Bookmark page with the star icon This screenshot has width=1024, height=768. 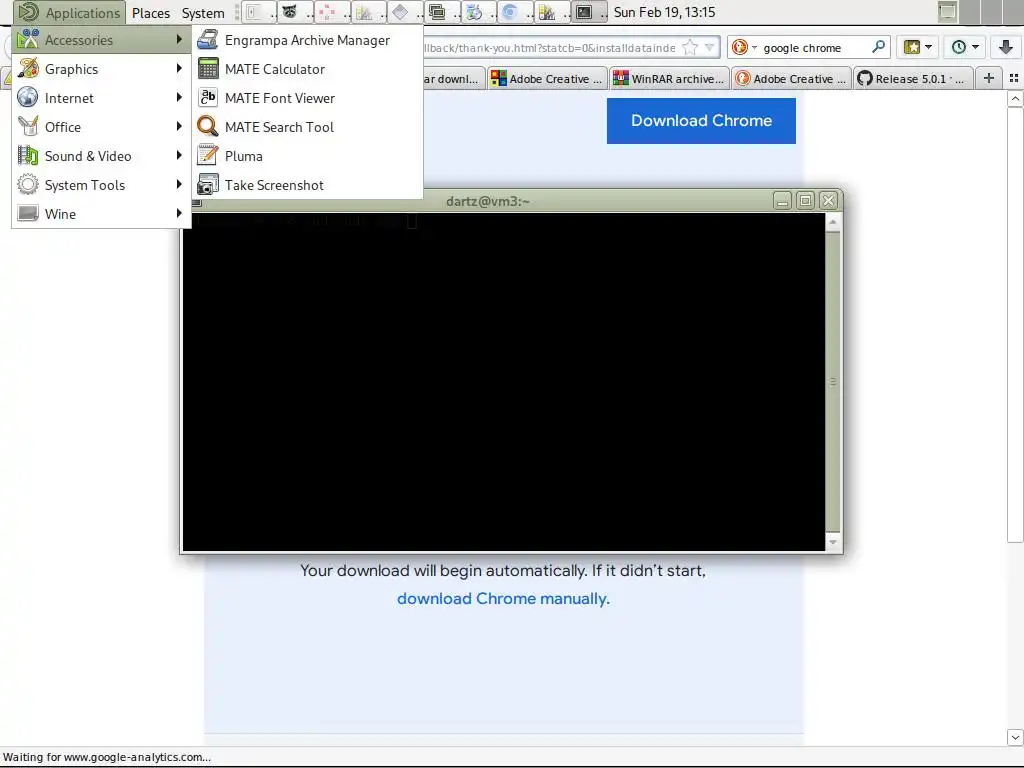690,48
